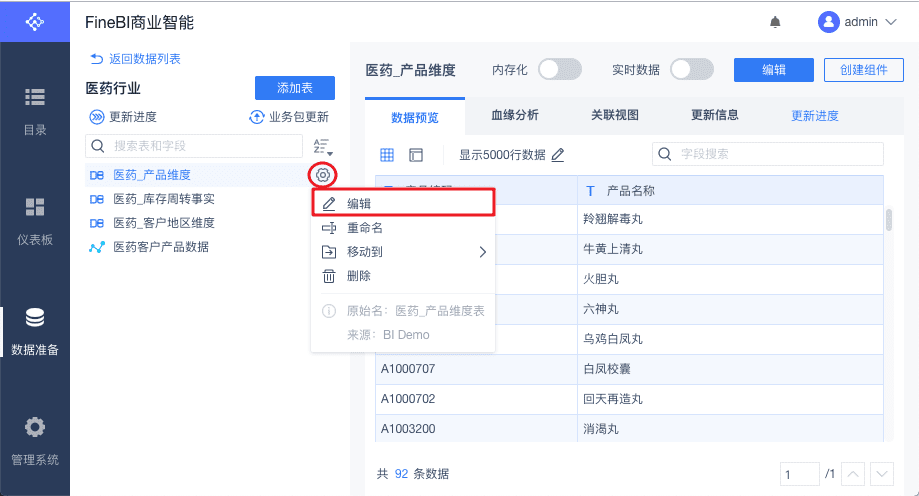Screen dimensions: 919x496
Task: Click the 添加表 button
Action: click(x=294, y=88)
